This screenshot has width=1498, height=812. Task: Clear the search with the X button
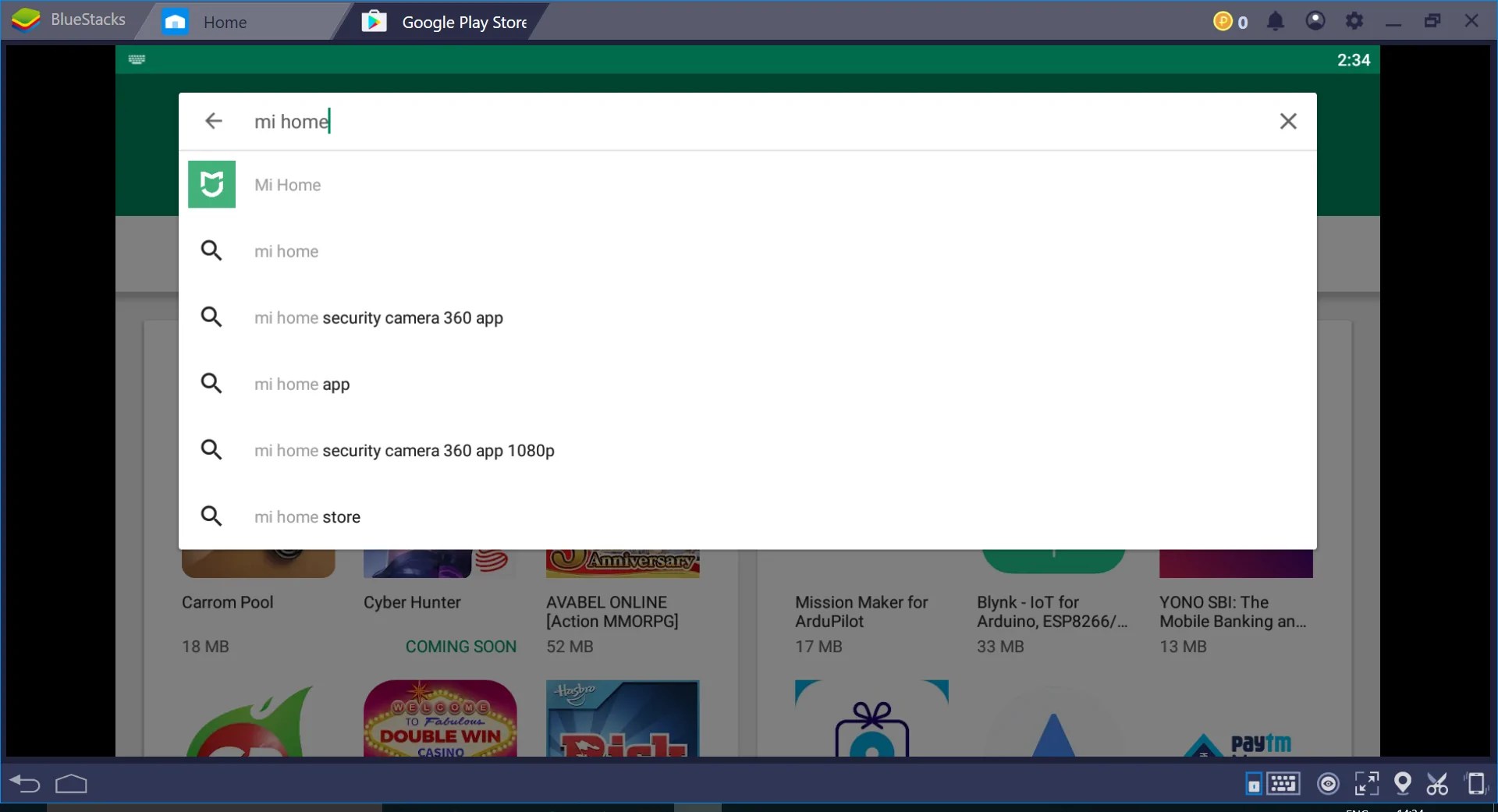[1288, 121]
